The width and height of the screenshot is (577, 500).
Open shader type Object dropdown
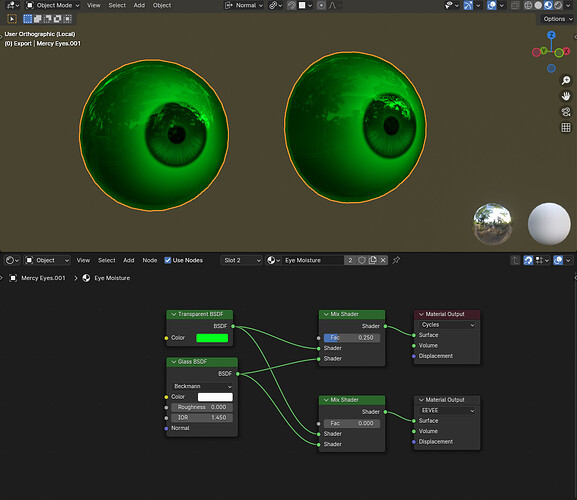click(x=47, y=260)
